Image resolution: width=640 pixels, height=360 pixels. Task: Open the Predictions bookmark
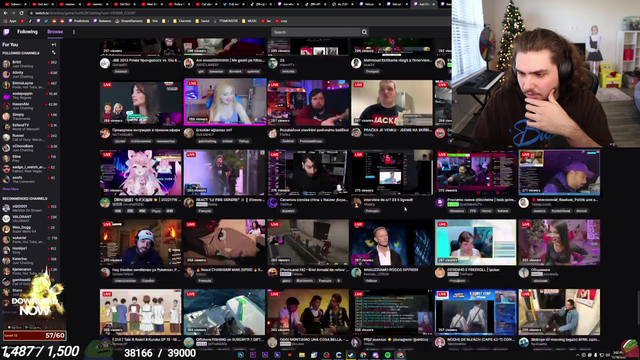tap(79, 21)
